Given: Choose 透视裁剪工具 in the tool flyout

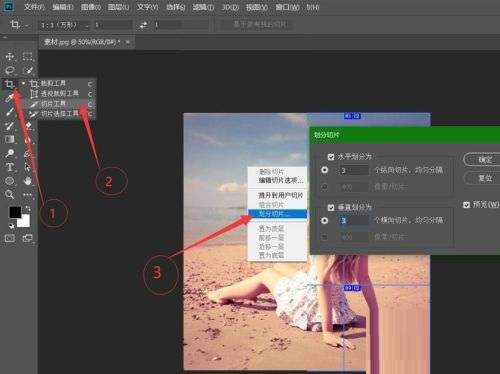Looking at the screenshot, I should tap(58, 94).
